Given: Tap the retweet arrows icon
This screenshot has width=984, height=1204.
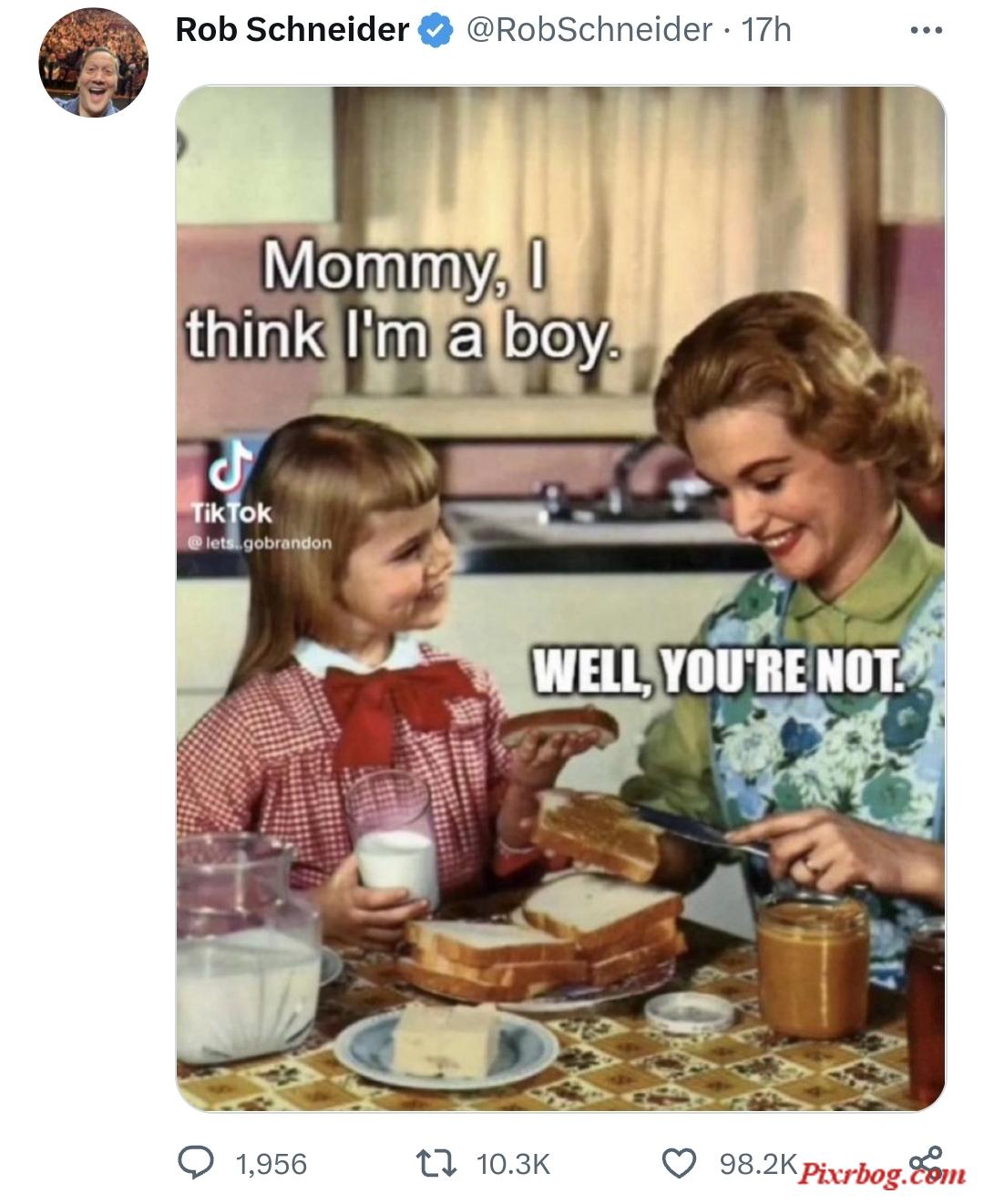Looking at the screenshot, I should coord(435,1163).
